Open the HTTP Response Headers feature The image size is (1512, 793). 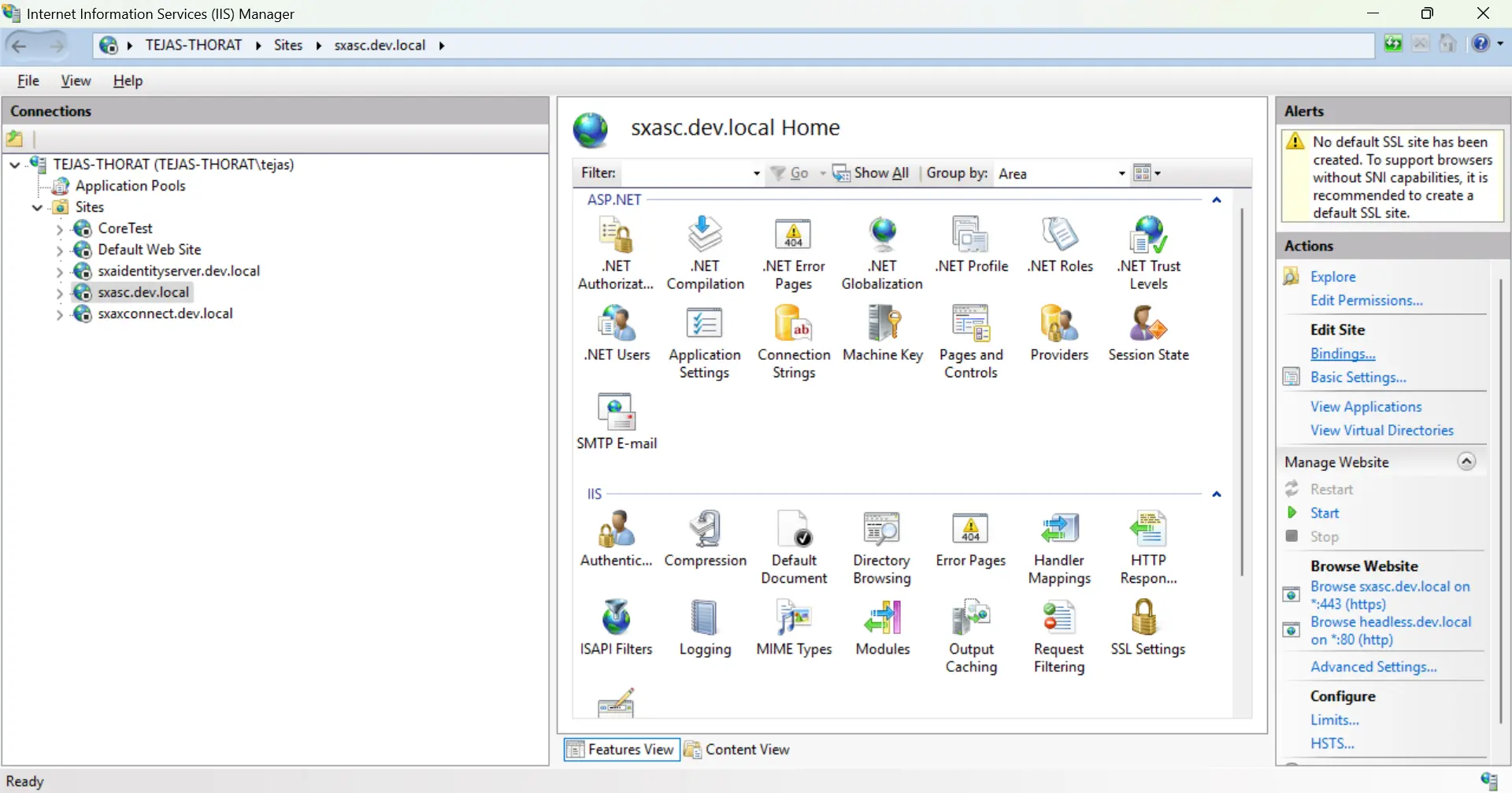tap(1148, 547)
